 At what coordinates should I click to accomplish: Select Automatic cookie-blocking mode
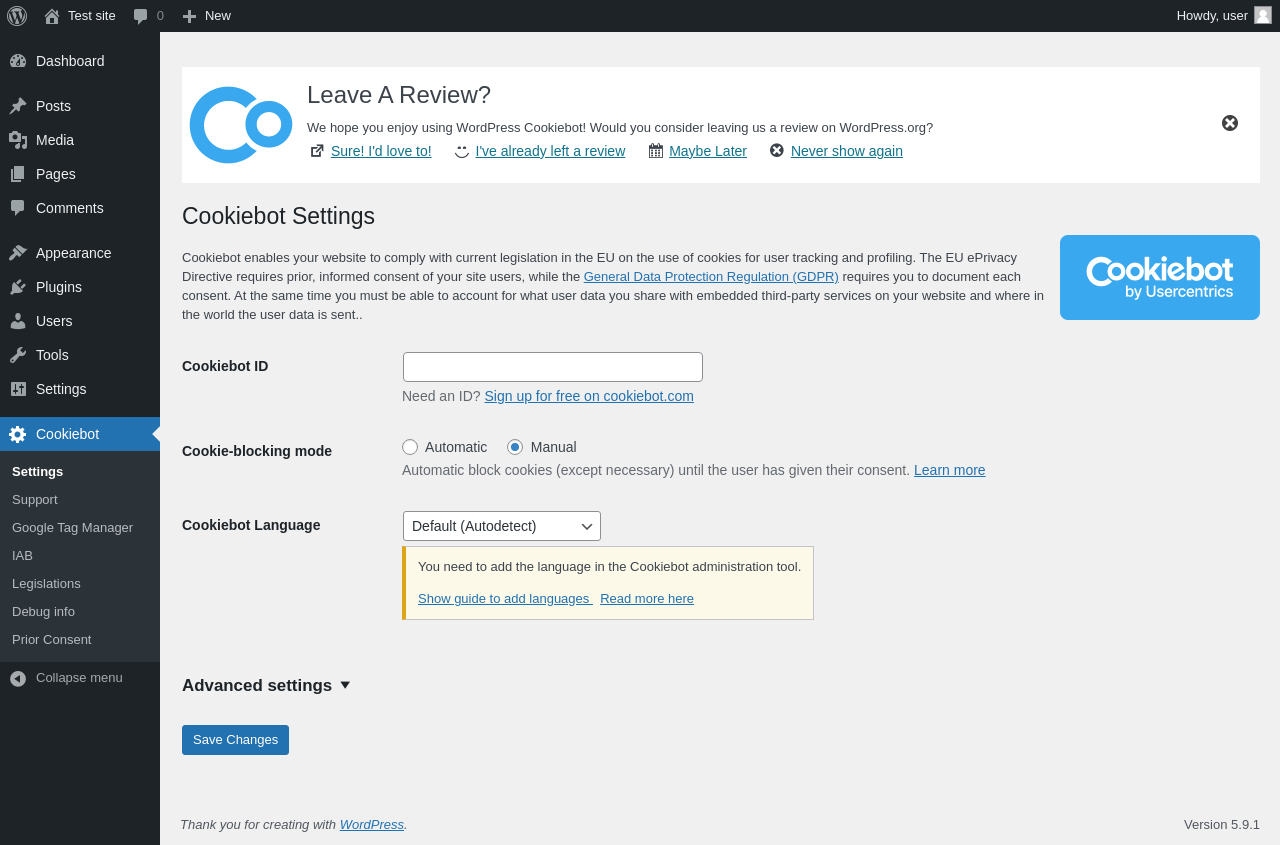(x=410, y=447)
